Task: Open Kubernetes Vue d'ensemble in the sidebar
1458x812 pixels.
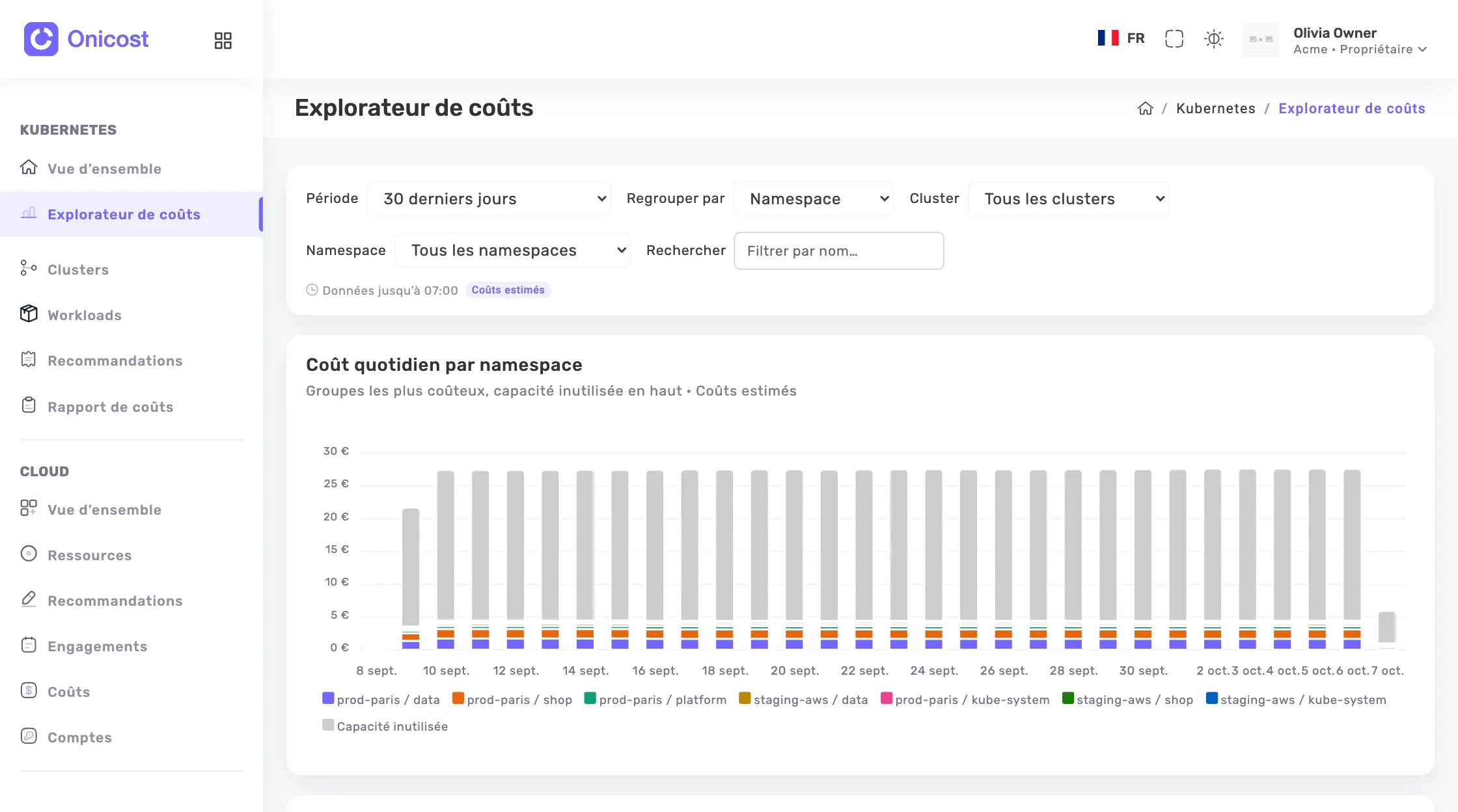Action: [131, 169]
